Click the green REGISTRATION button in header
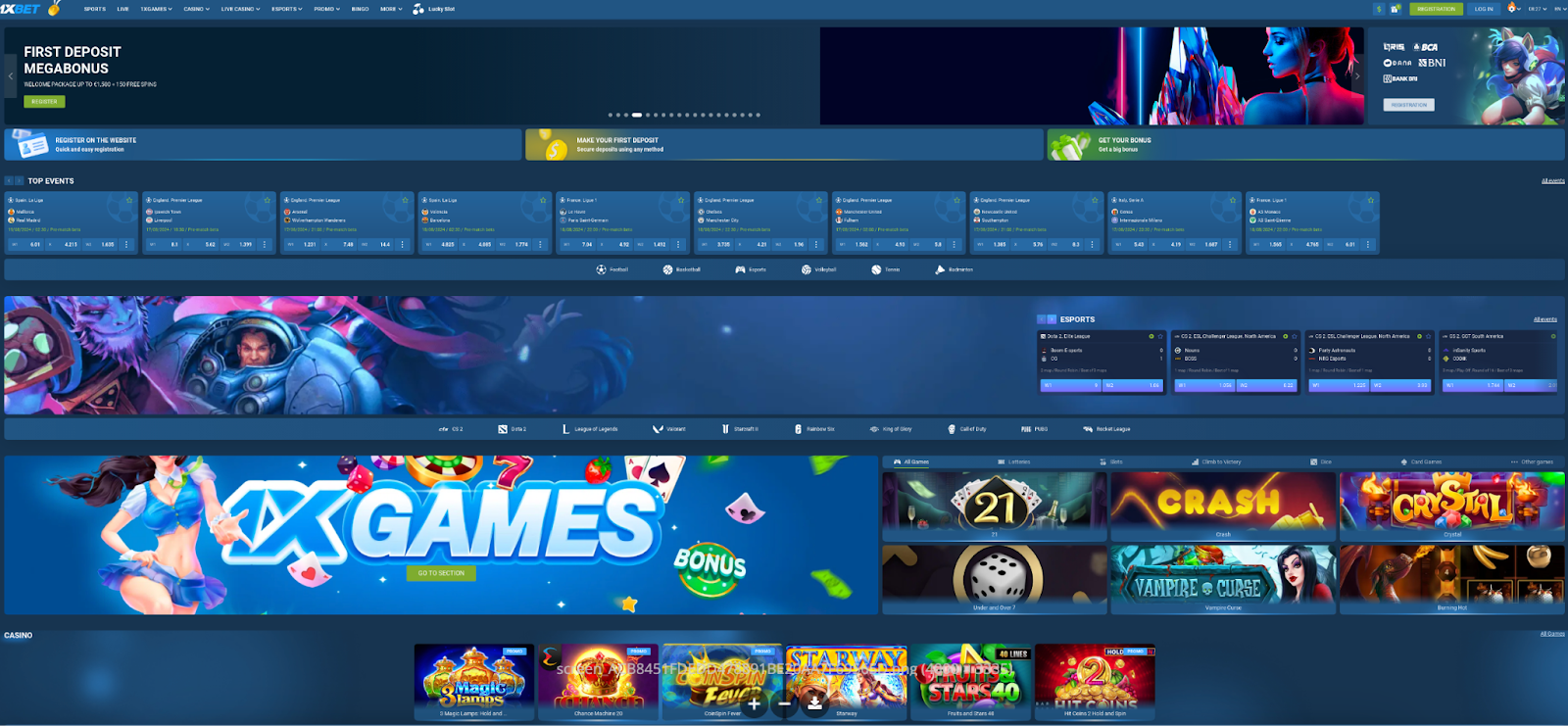The width and height of the screenshot is (1568, 726). 1436,9
